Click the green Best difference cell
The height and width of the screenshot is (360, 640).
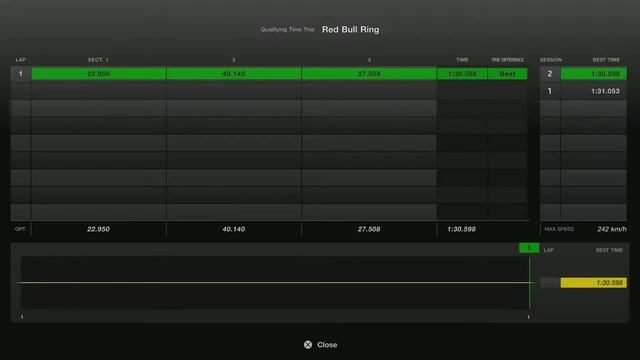coord(507,74)
